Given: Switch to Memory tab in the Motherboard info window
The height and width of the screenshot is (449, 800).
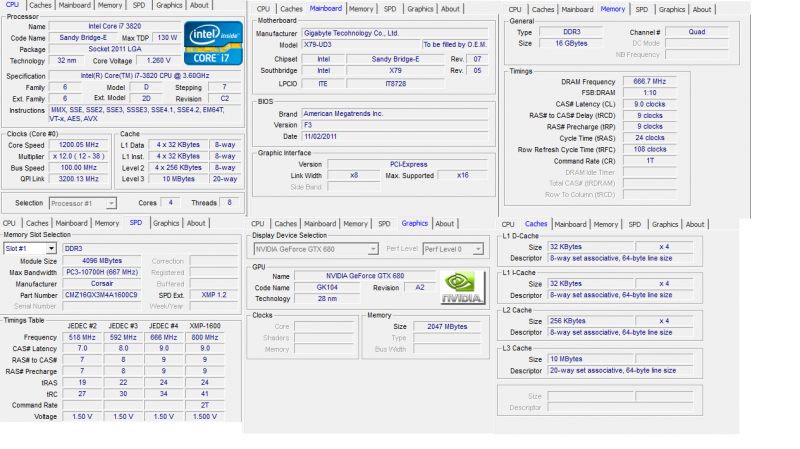Looking at the screenshot, I should pos(361,9).
